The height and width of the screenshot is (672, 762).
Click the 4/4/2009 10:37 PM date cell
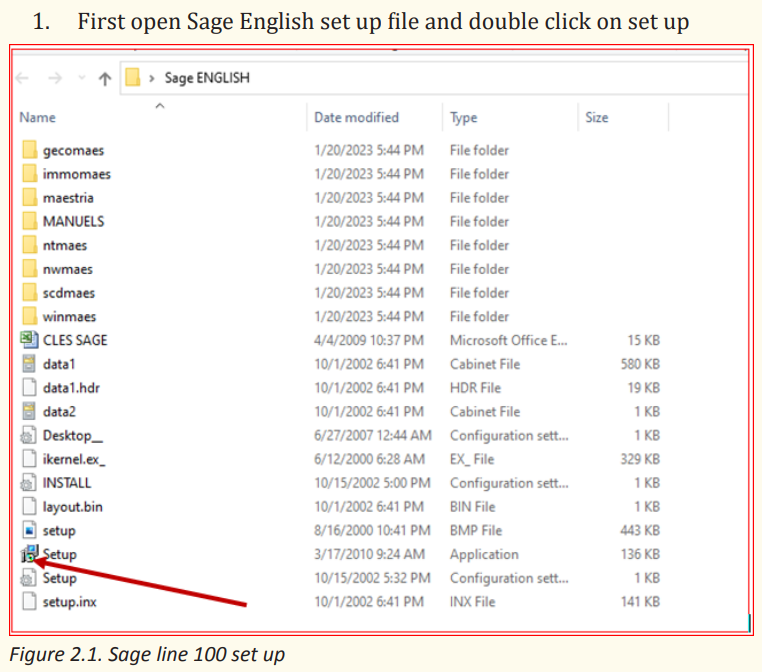(369, 340)
